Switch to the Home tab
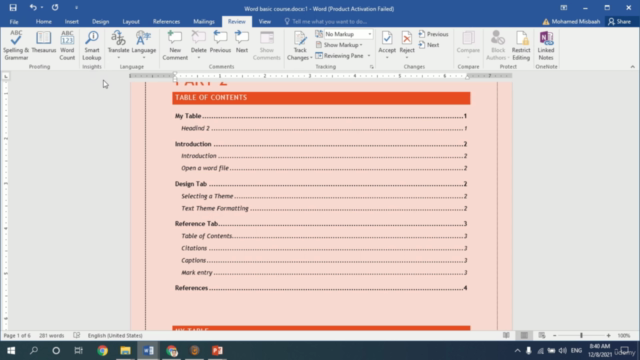 pyautogui.click(x=43, y=22)
